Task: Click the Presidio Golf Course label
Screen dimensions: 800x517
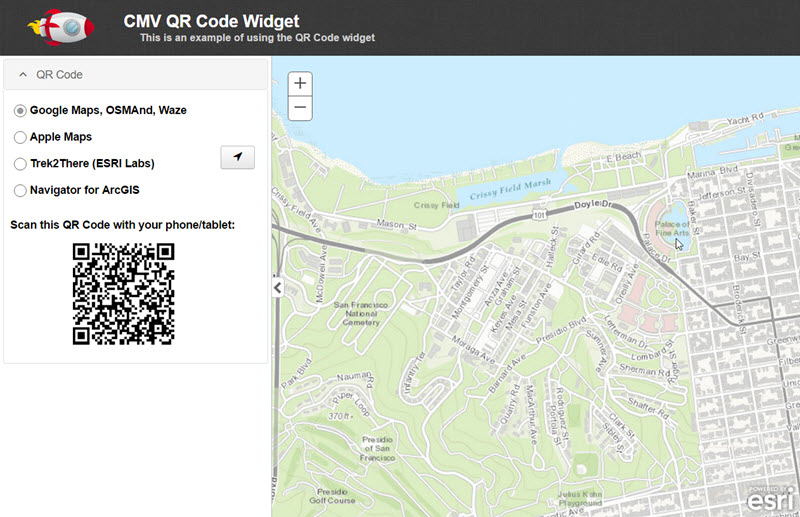Action: (x=332, y=496)
